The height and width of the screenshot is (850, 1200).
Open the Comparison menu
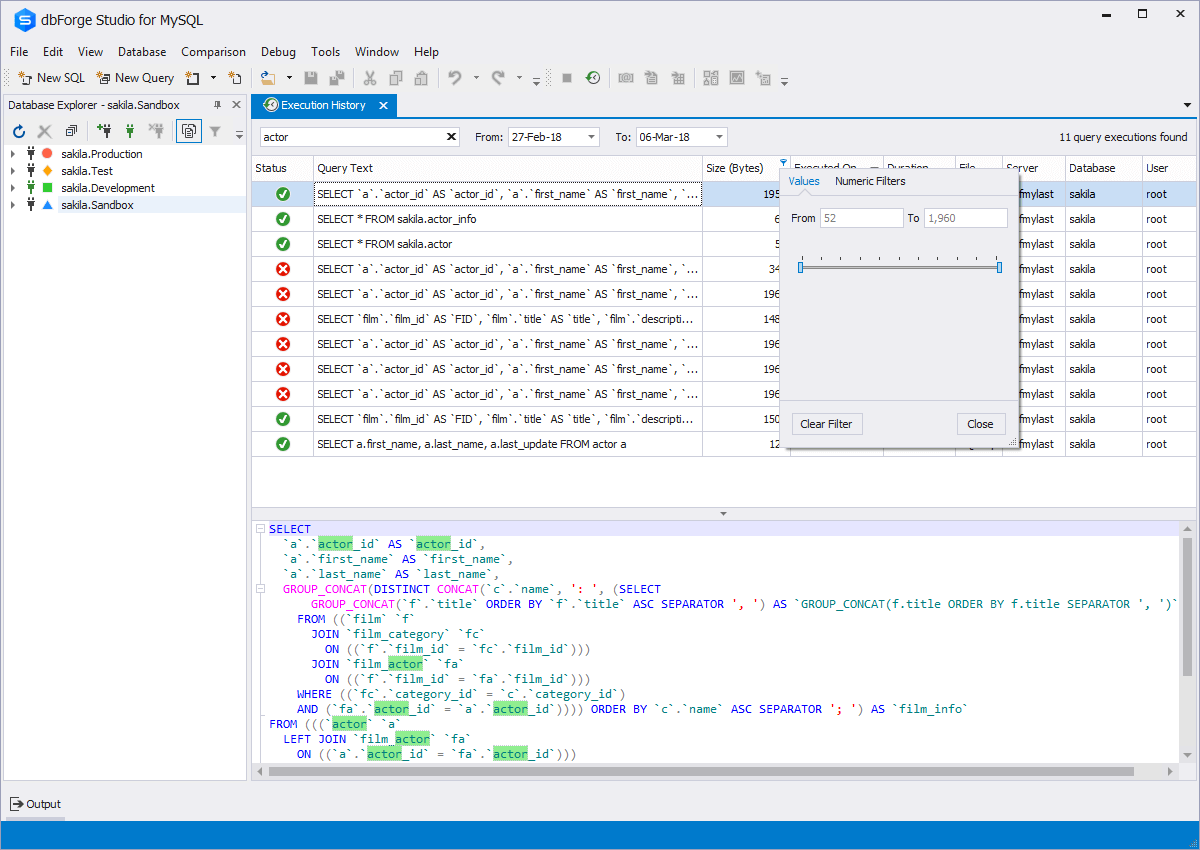click(213, 51)
